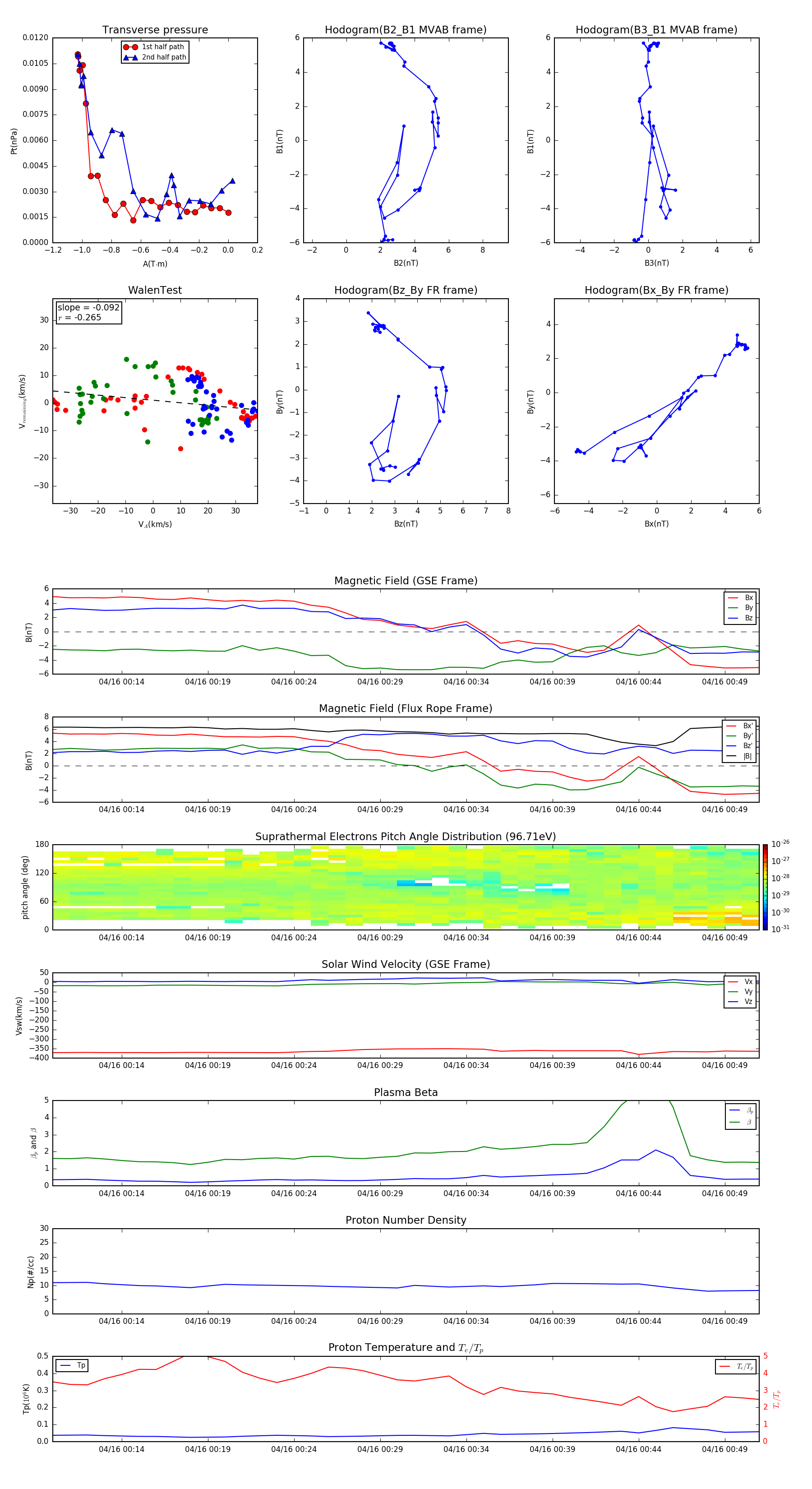Click the "Te/Tp" legend box
The height and width of the screenshot is (1489, 812).
pyautogui.click(x=736, y=1366)
